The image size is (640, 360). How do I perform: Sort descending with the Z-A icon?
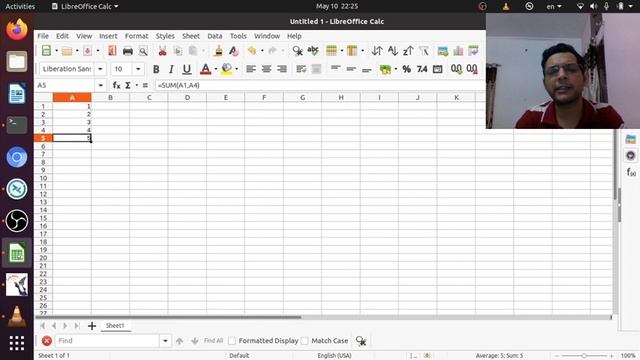tap(408, 51)
